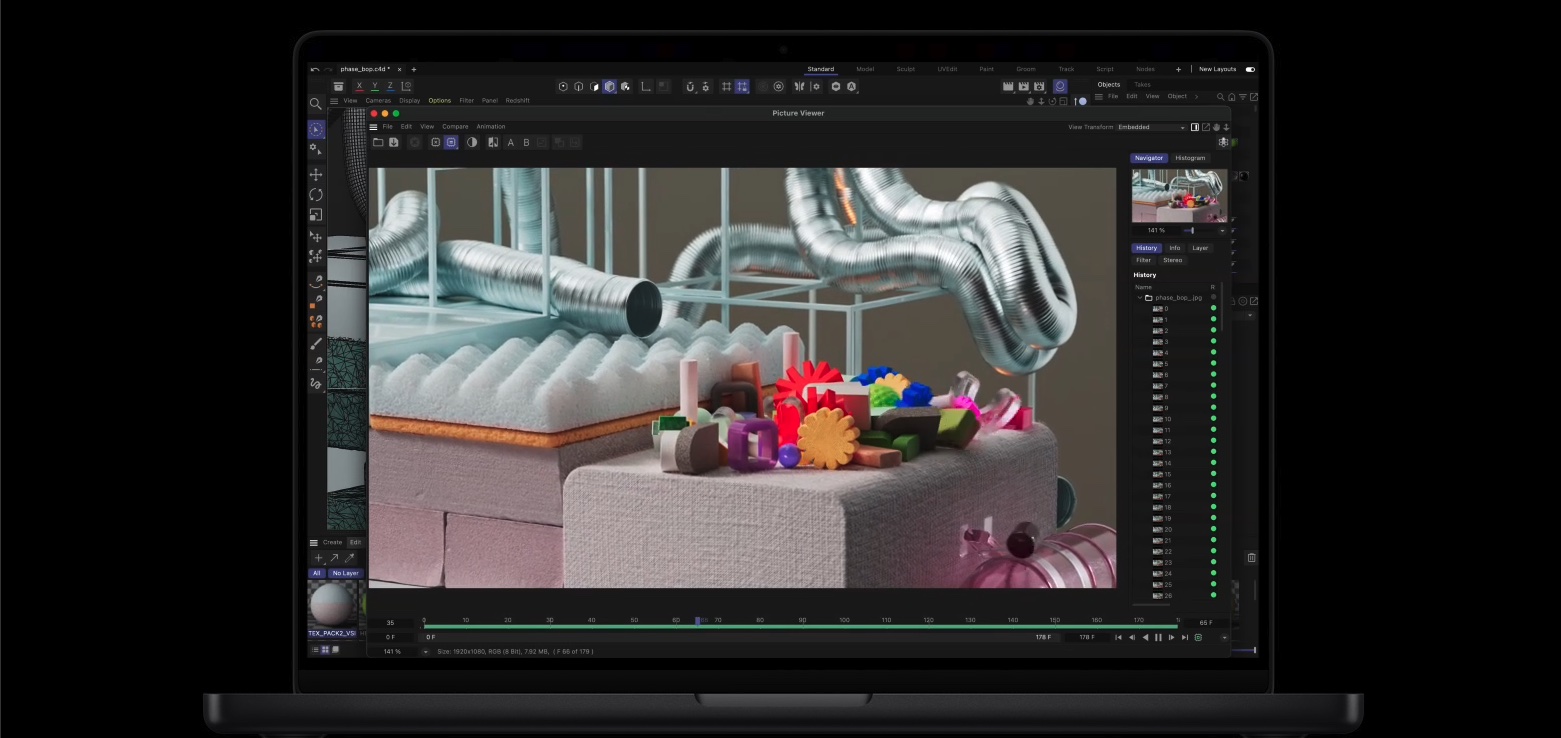Select the Move tool in left toolbar
This screenshot has width=1561, height=738.
(316, 175)
